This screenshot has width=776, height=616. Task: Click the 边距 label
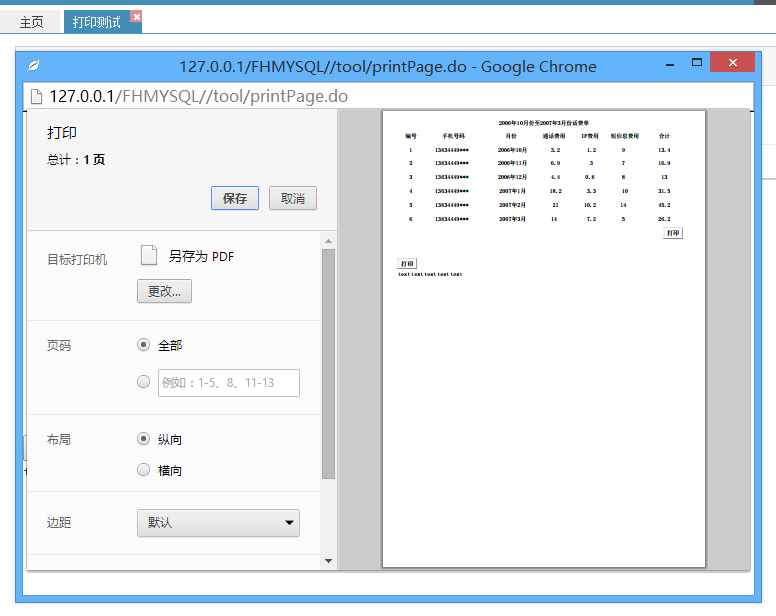[59, 522]
